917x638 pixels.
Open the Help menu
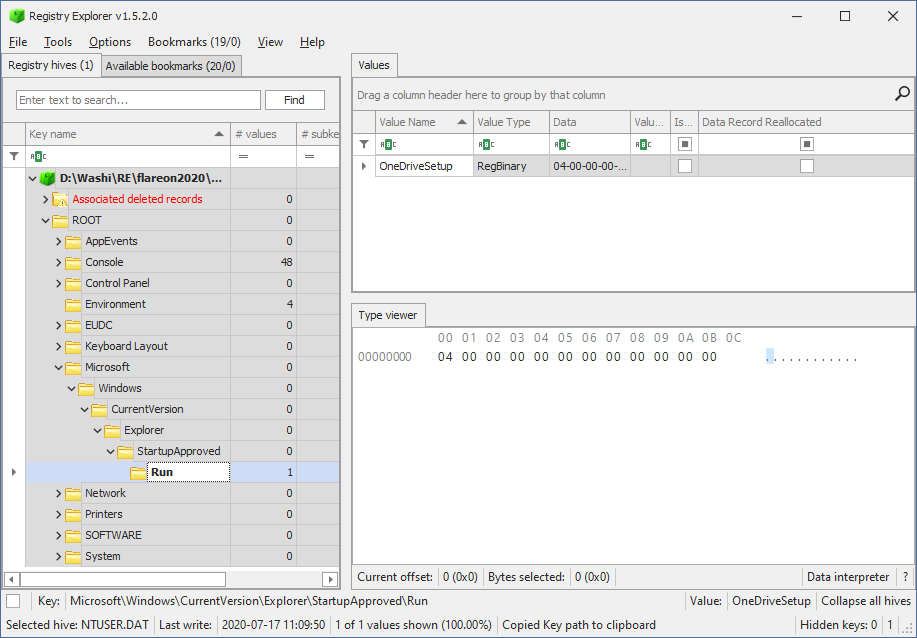pyautogui.click(x=312, y=42)
